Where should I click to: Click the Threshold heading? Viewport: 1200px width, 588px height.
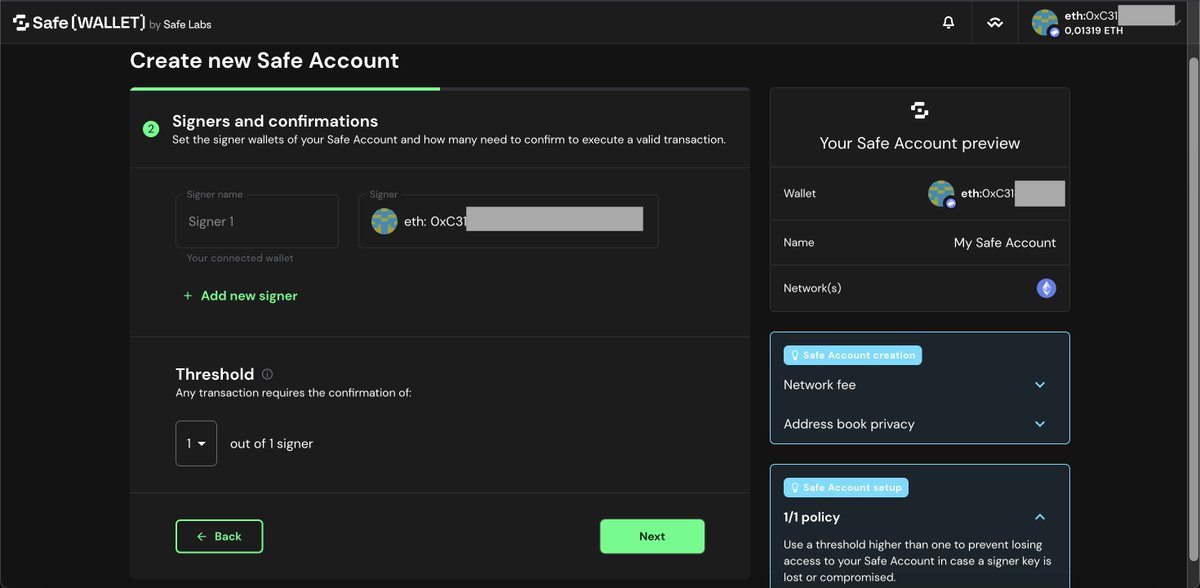click(x=215, y=374)
